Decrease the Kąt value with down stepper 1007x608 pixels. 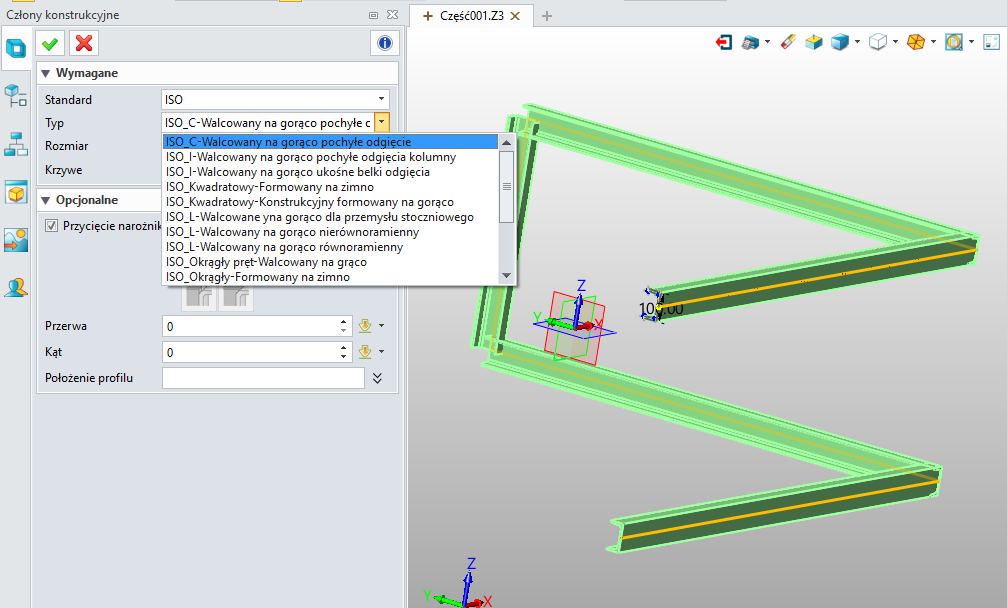[344, 356]
